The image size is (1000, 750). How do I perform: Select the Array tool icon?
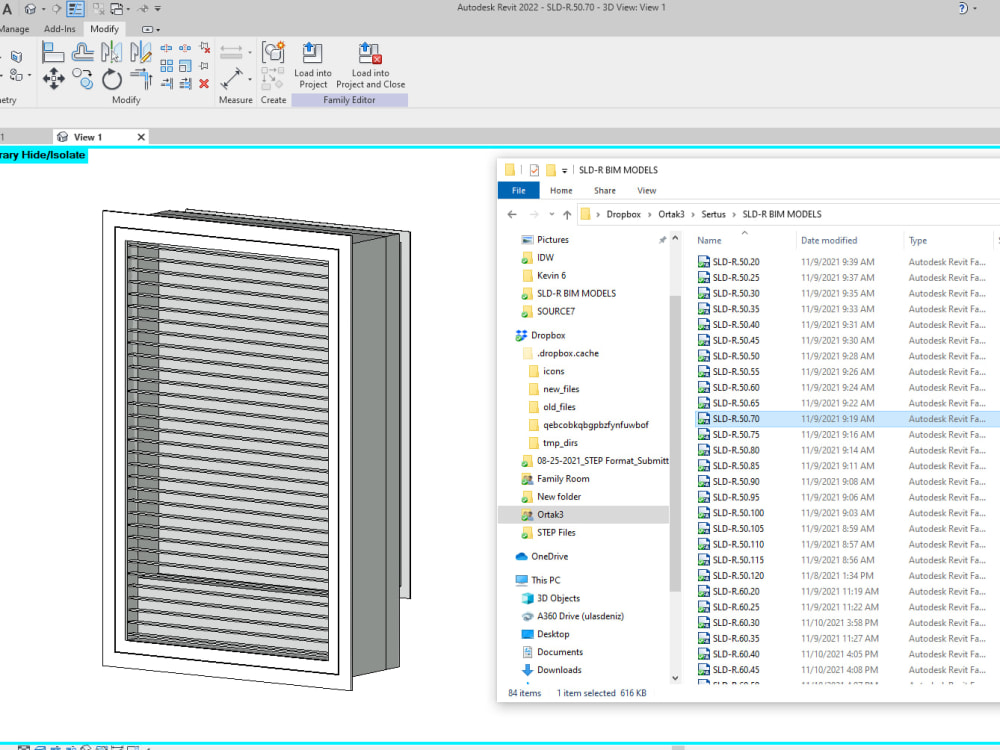167,66
